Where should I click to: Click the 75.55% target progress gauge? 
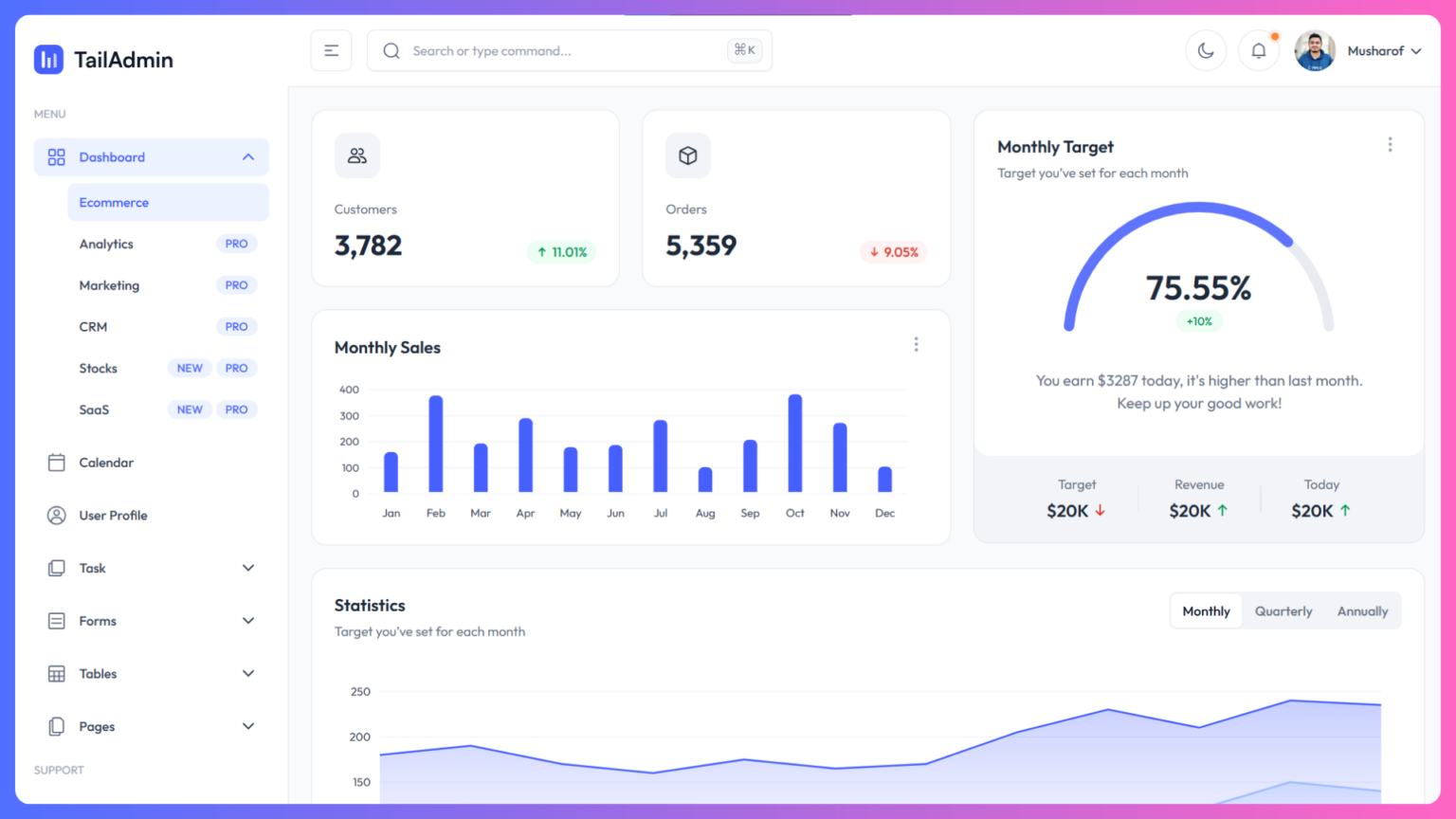1199,284
